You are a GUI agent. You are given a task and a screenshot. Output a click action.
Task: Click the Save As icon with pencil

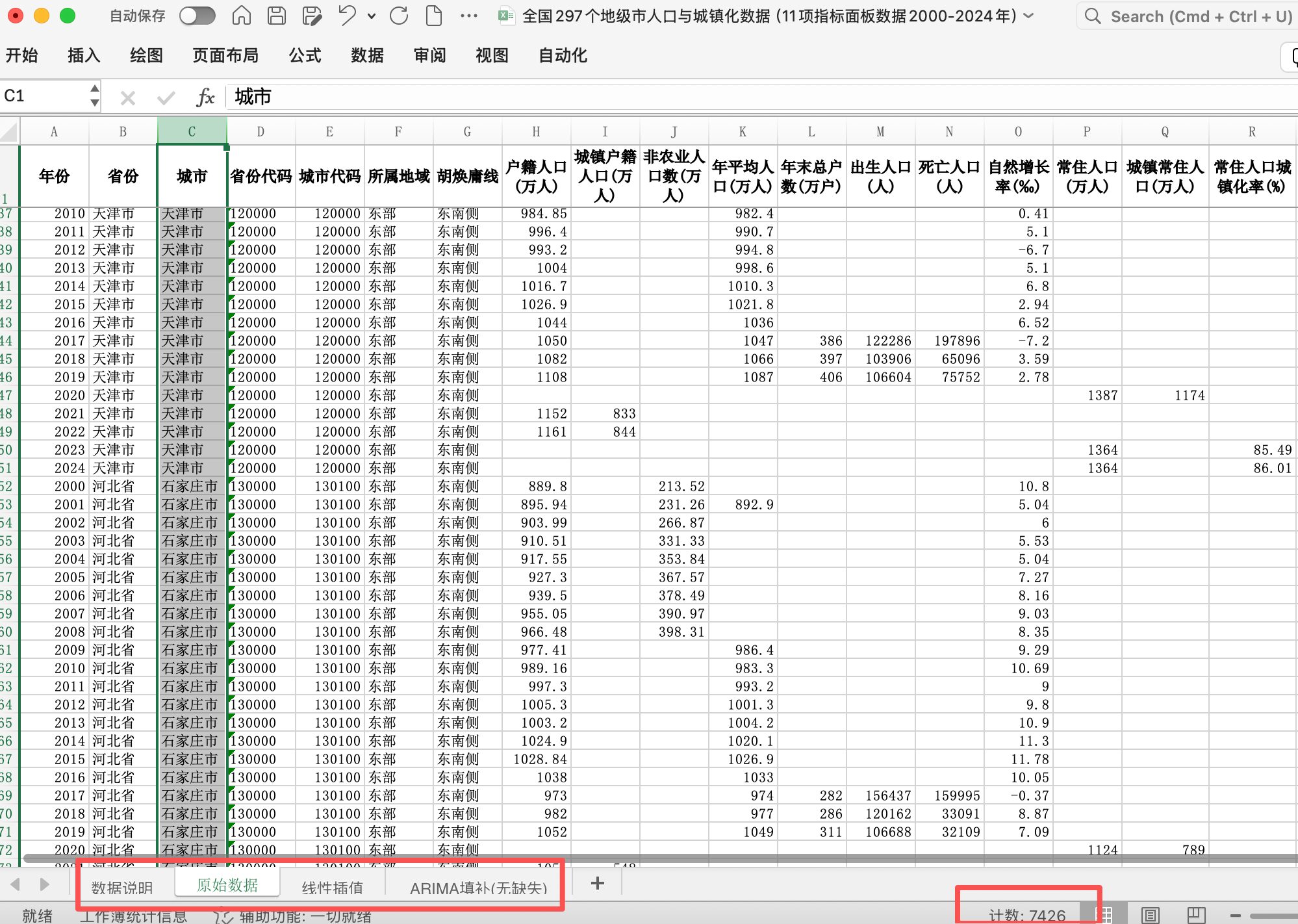312,16
